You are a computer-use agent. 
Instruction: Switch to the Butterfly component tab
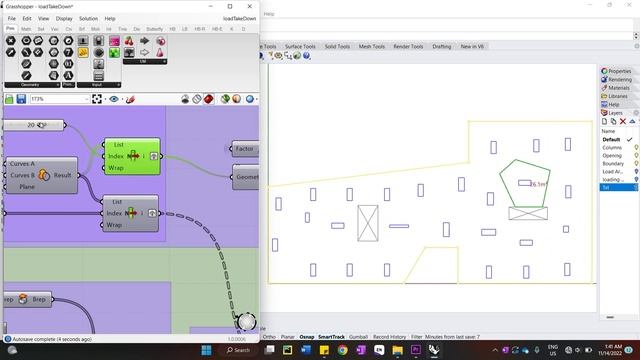click(x=154, y=29)
